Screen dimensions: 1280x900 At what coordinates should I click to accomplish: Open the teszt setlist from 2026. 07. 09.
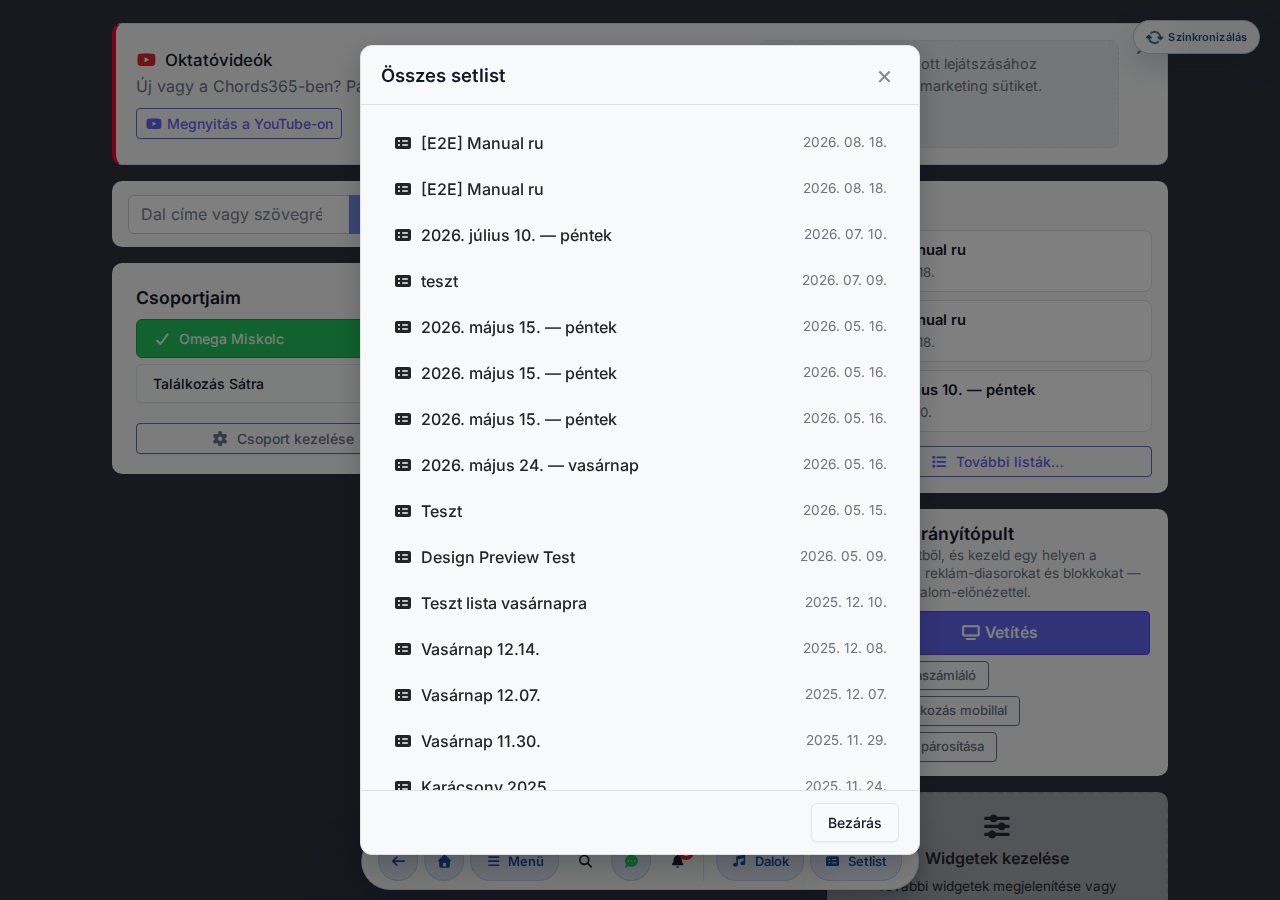(640, 281)
